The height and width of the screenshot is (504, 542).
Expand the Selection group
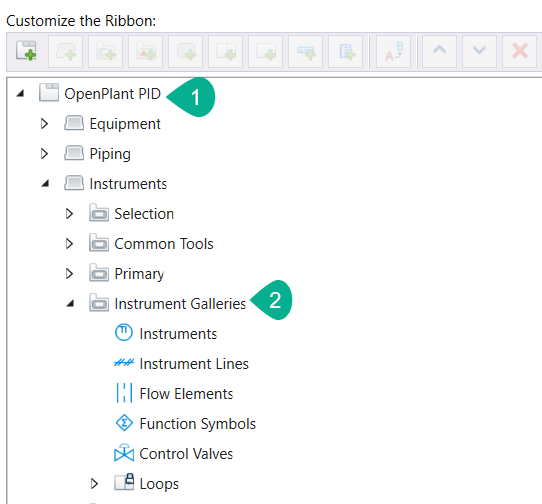tap(69, 214)
